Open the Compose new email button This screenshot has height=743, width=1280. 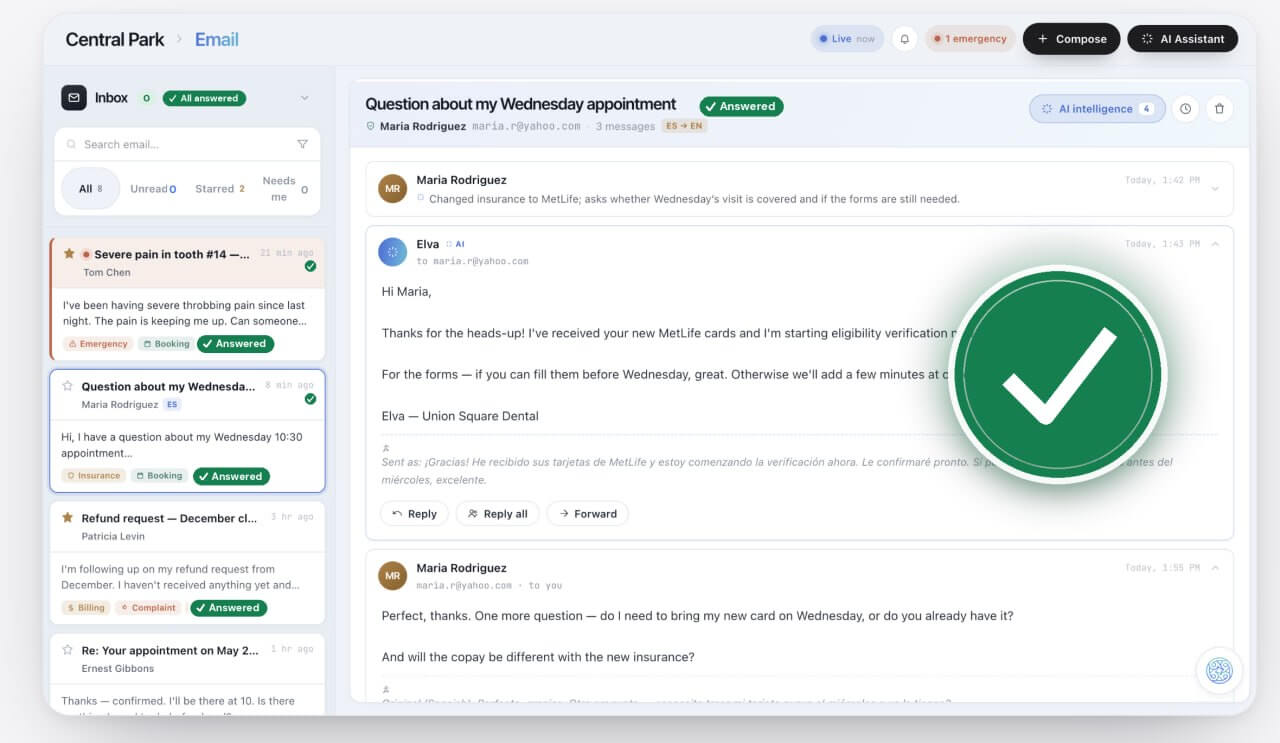[x=1071, y=39]
